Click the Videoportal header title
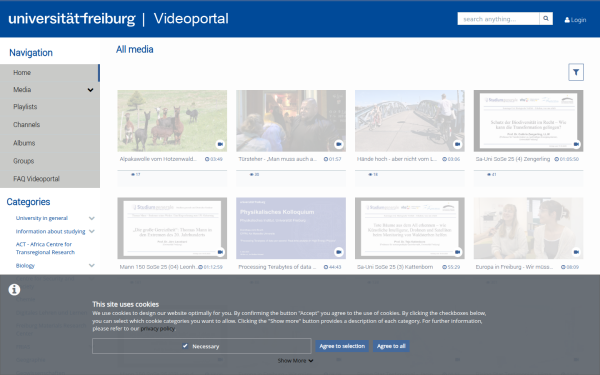 tap(191, 18)
